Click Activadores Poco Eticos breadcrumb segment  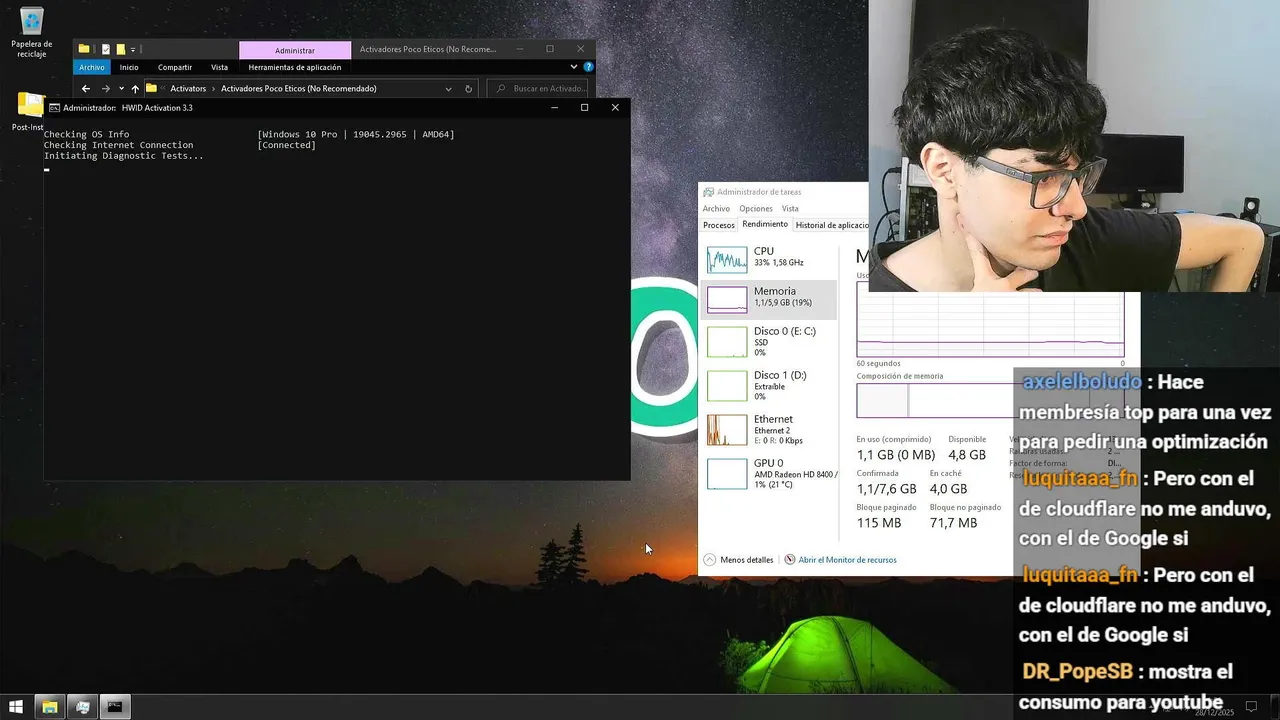(298, 89)
